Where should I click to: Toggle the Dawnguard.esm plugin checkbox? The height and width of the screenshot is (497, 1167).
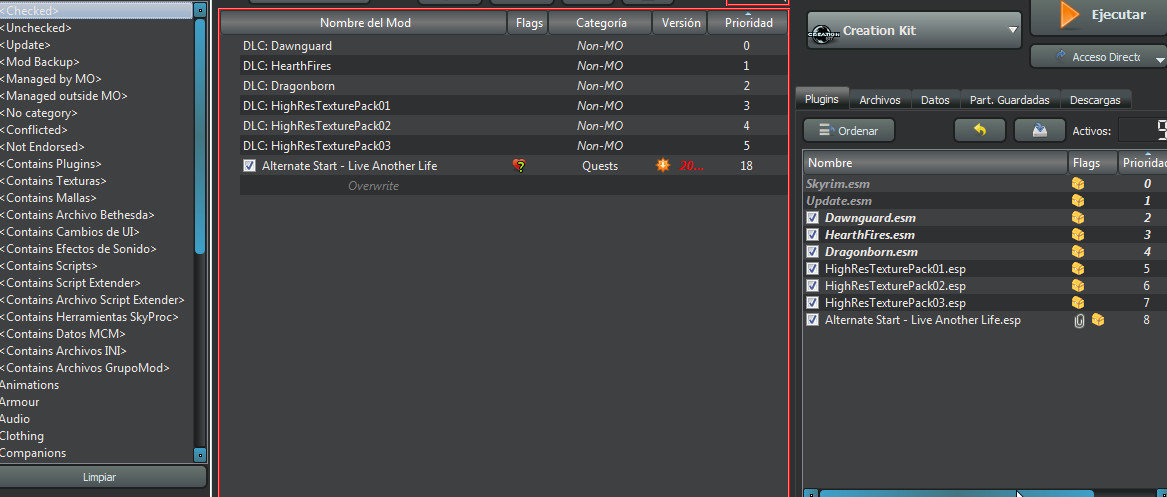tap(813, 218)
